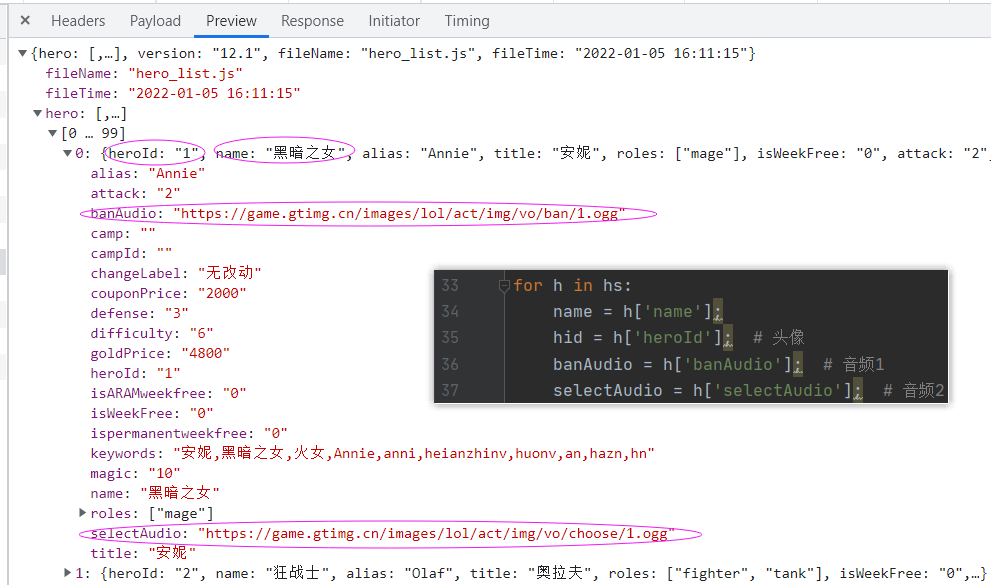Screen dimensions: 991x585
Task: Select the title: "安妮" property row
Action: click(143, 553)
